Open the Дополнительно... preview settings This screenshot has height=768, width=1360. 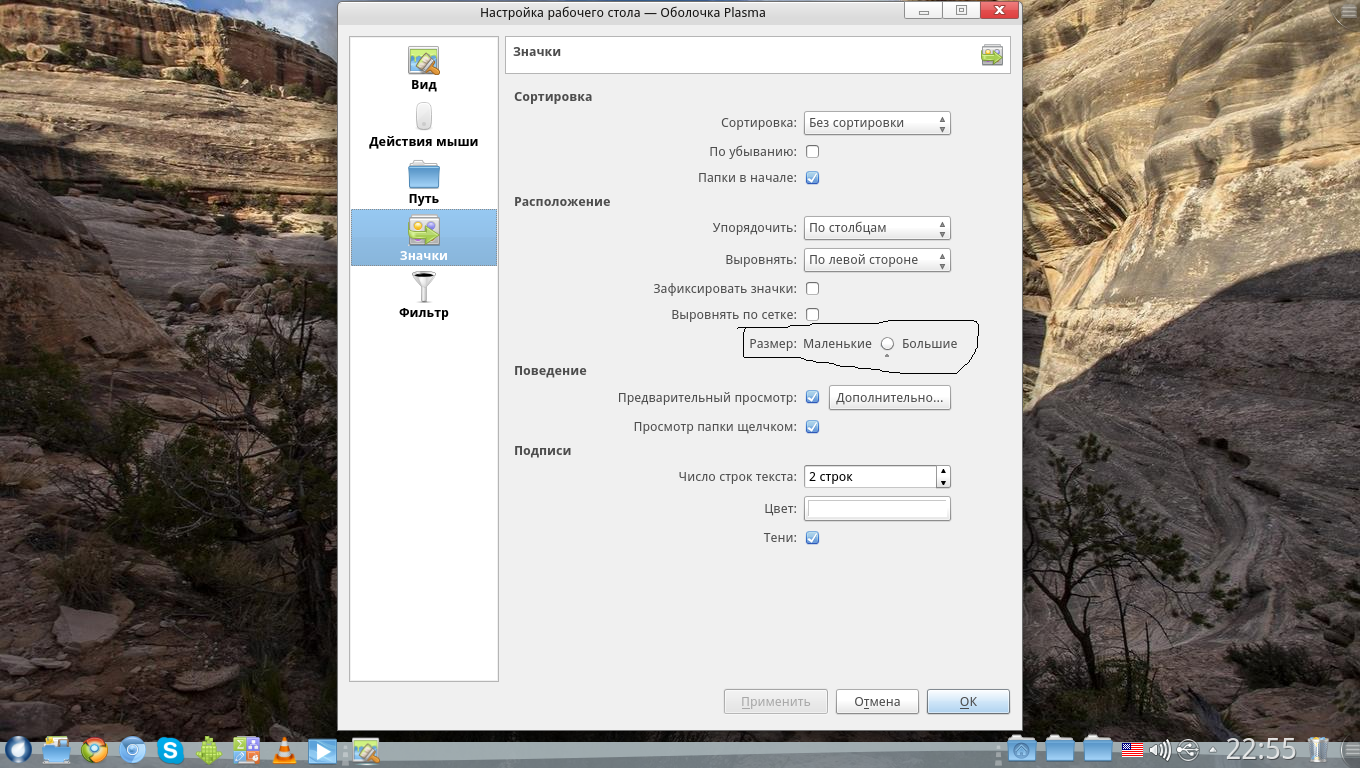(x=890, y=397)
